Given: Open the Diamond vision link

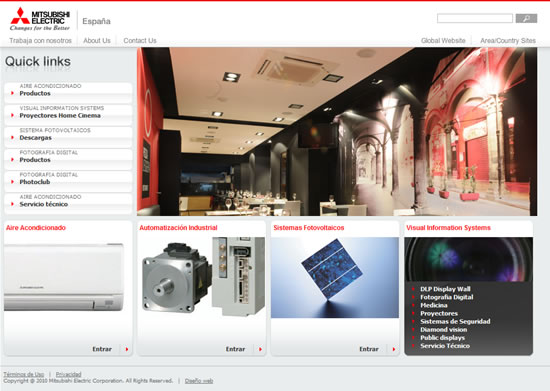Looking at the screenshot, I should click(444, 329).
